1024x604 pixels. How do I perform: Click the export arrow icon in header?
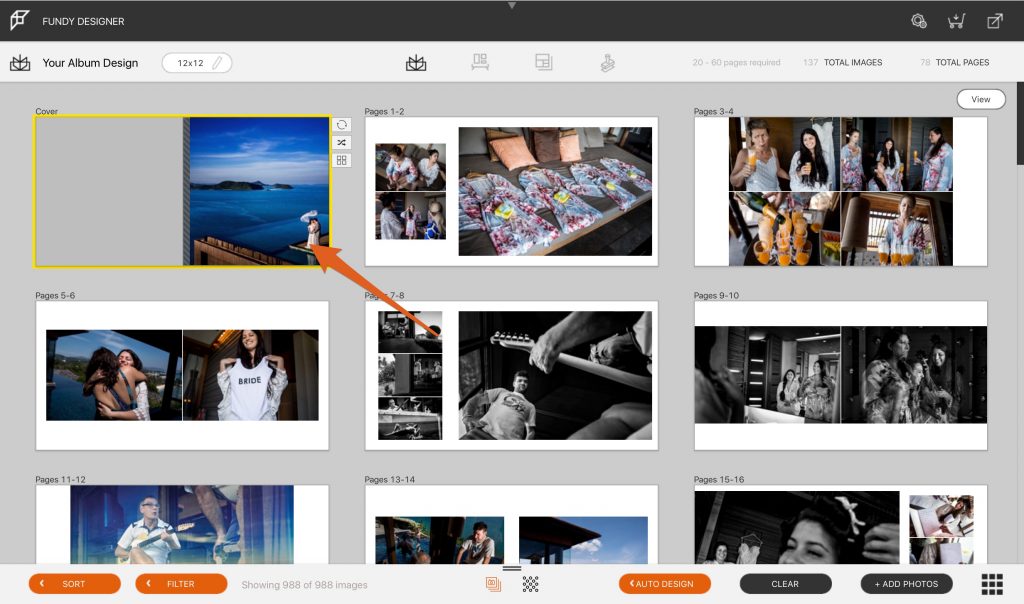(x=995, y=21)
